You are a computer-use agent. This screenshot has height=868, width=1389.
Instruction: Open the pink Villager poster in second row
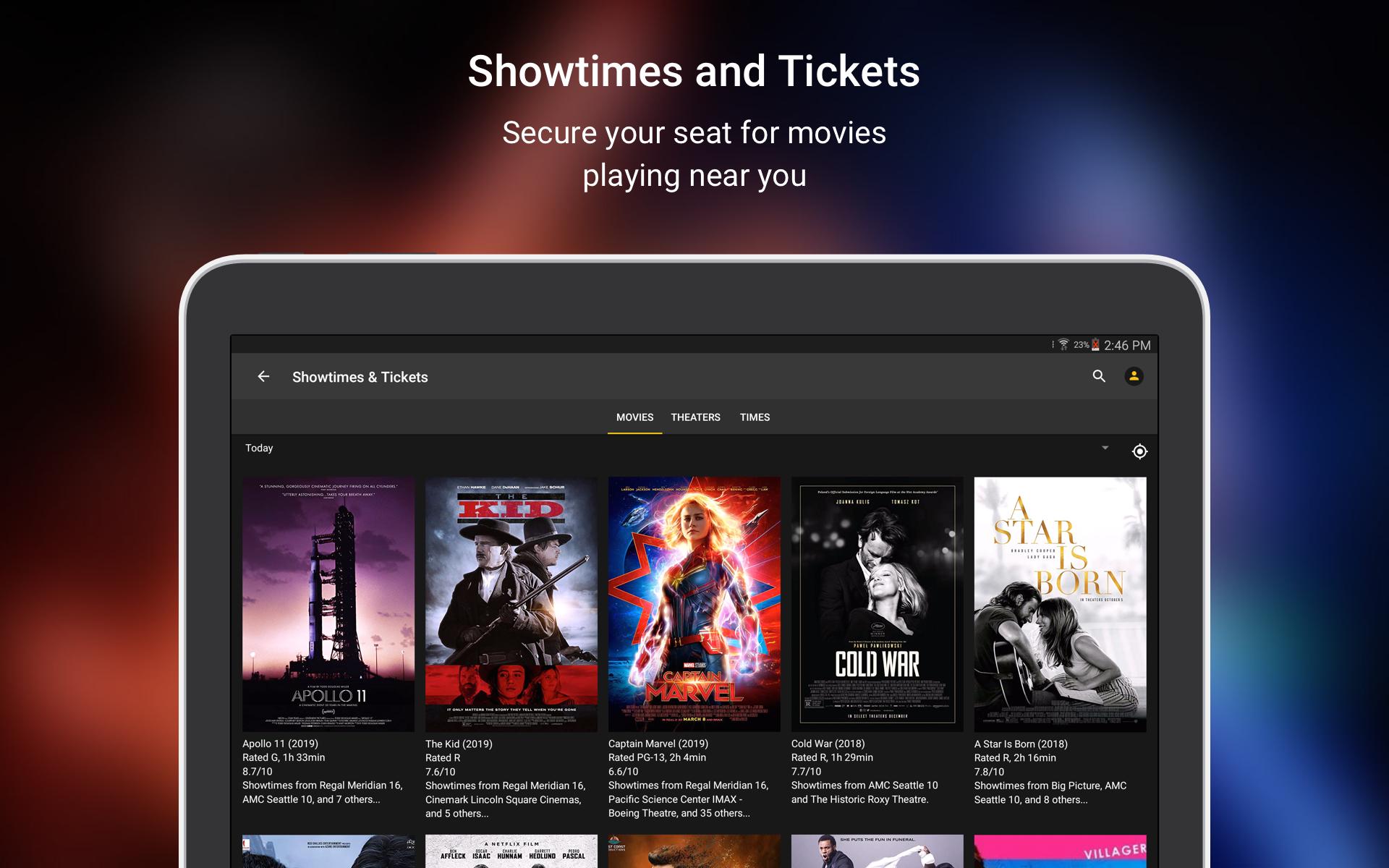[1060, 851]
